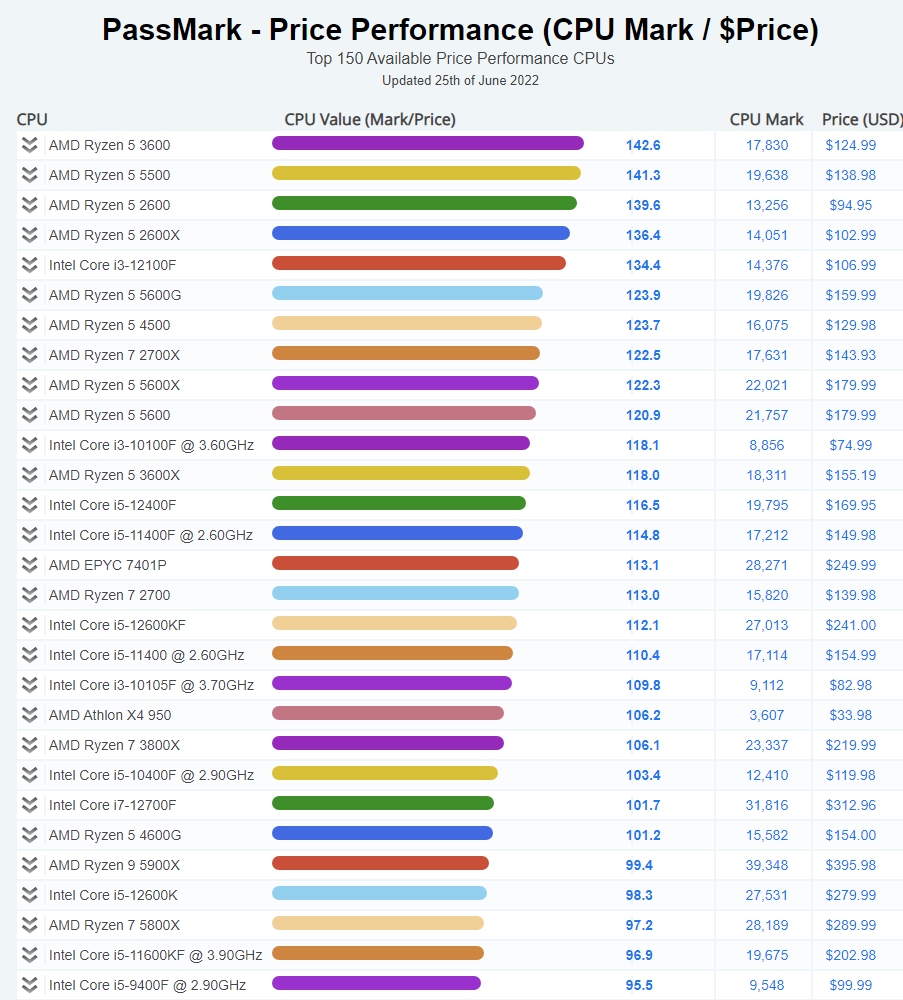Click the purple value bar for Ryzen 5 3600
The width and height of the screenshot is (903, 1000).
[x=428, y=143]
